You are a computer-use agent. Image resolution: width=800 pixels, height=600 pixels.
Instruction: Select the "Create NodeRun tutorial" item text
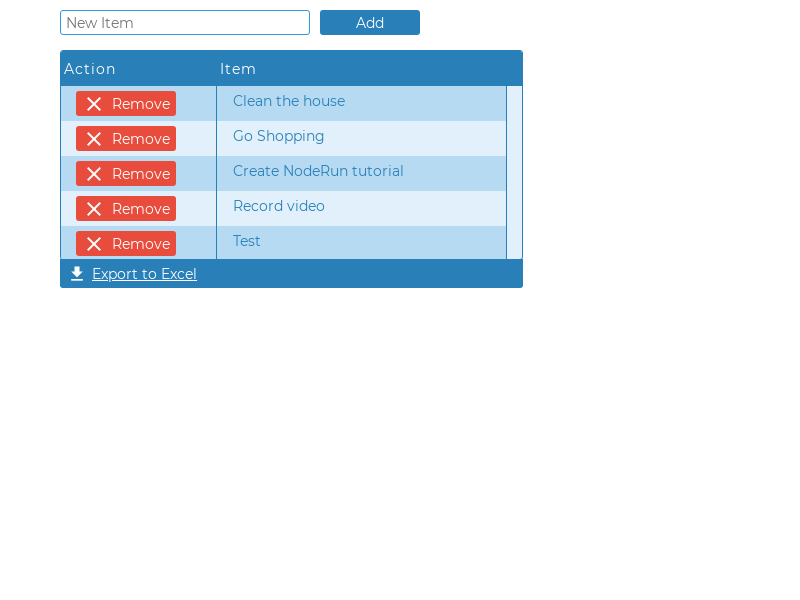click(318, 171)
